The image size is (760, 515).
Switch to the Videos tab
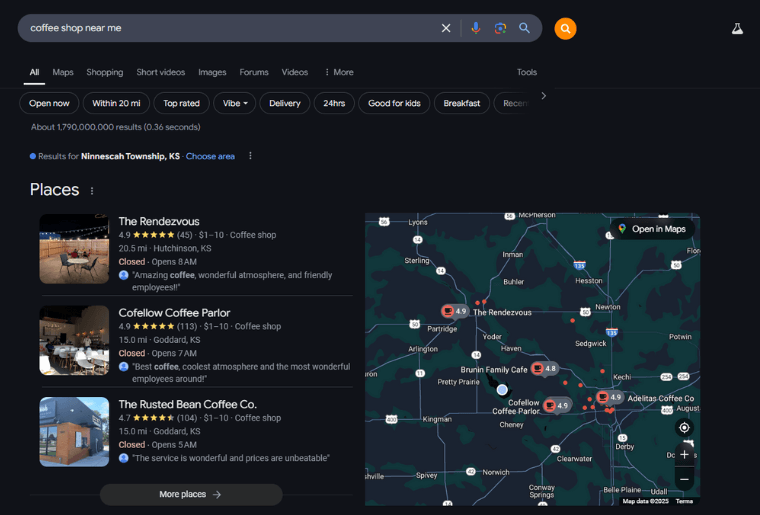click(295, 72)
